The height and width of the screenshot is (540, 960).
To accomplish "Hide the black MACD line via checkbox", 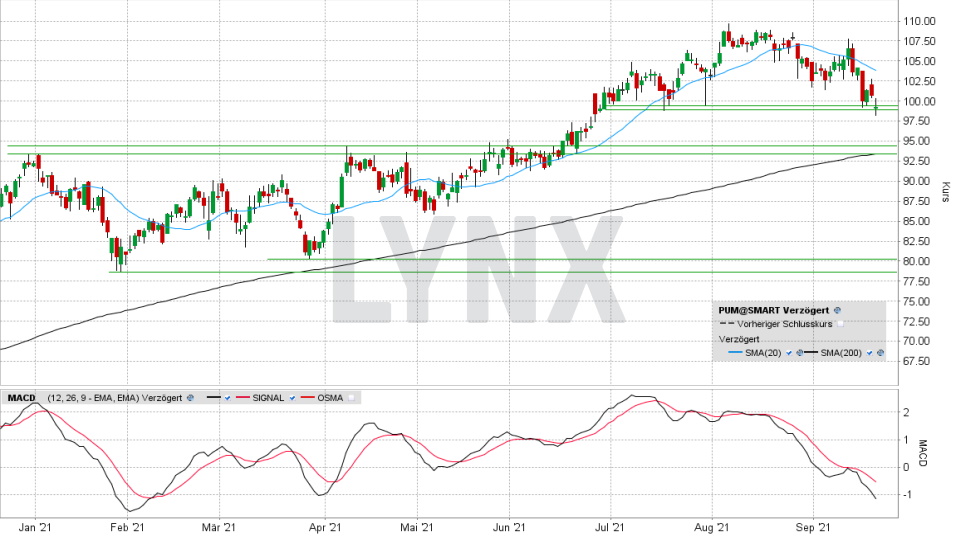I will (228, 398).
